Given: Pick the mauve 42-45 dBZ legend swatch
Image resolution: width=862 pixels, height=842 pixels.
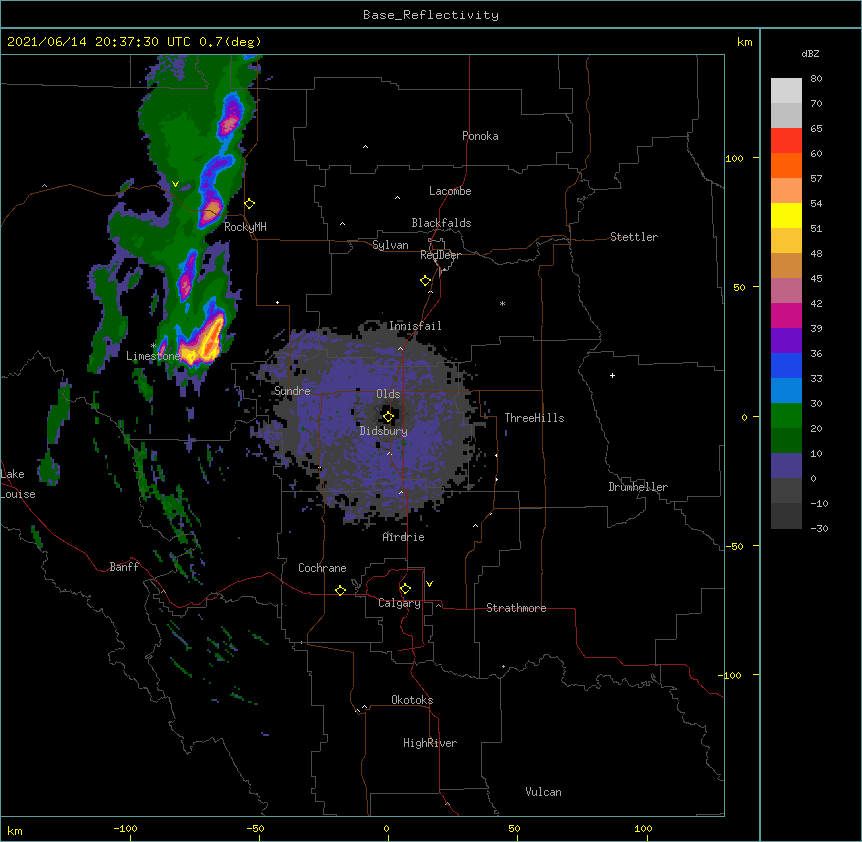Looking at the screenshot, I should click(x=786, y=291).
